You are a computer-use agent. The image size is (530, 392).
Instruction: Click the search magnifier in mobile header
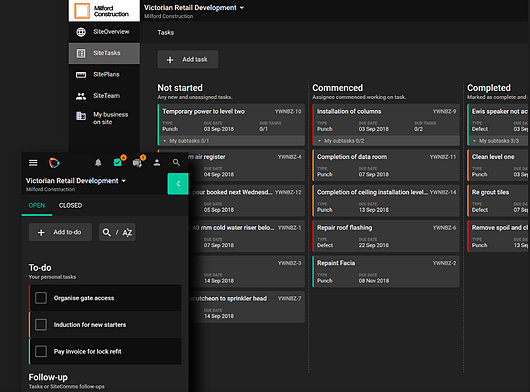pyautogui.click(x=176, y=163)
